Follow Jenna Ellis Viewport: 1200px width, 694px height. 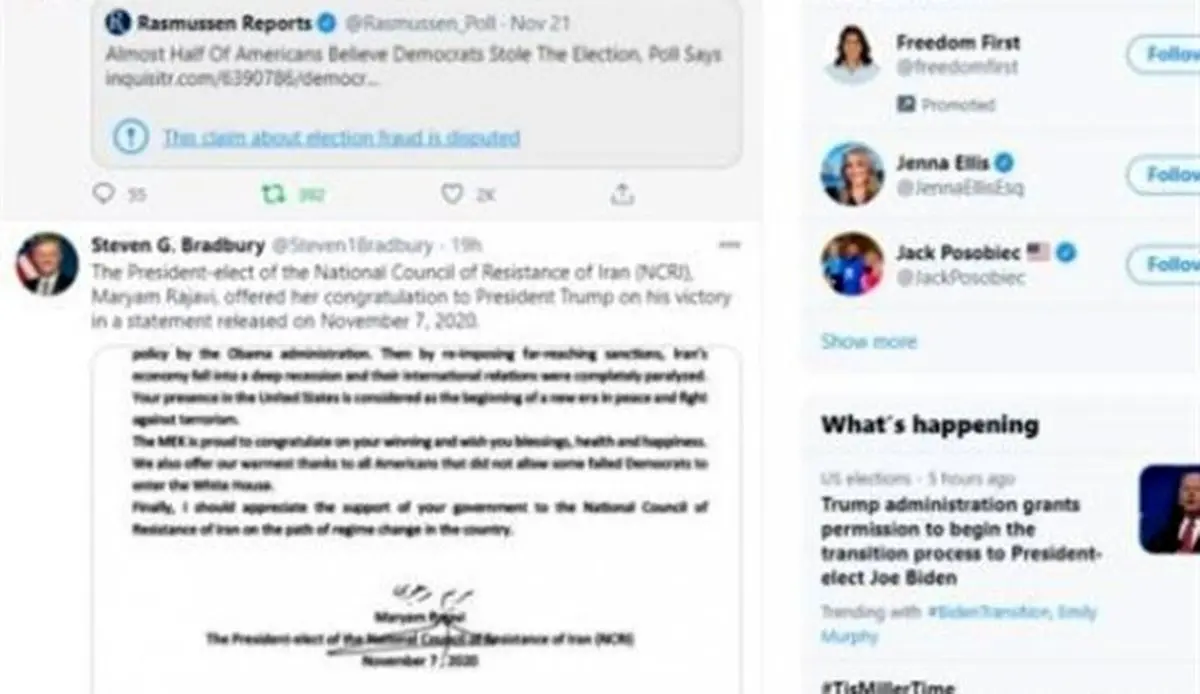[1165, 175]
